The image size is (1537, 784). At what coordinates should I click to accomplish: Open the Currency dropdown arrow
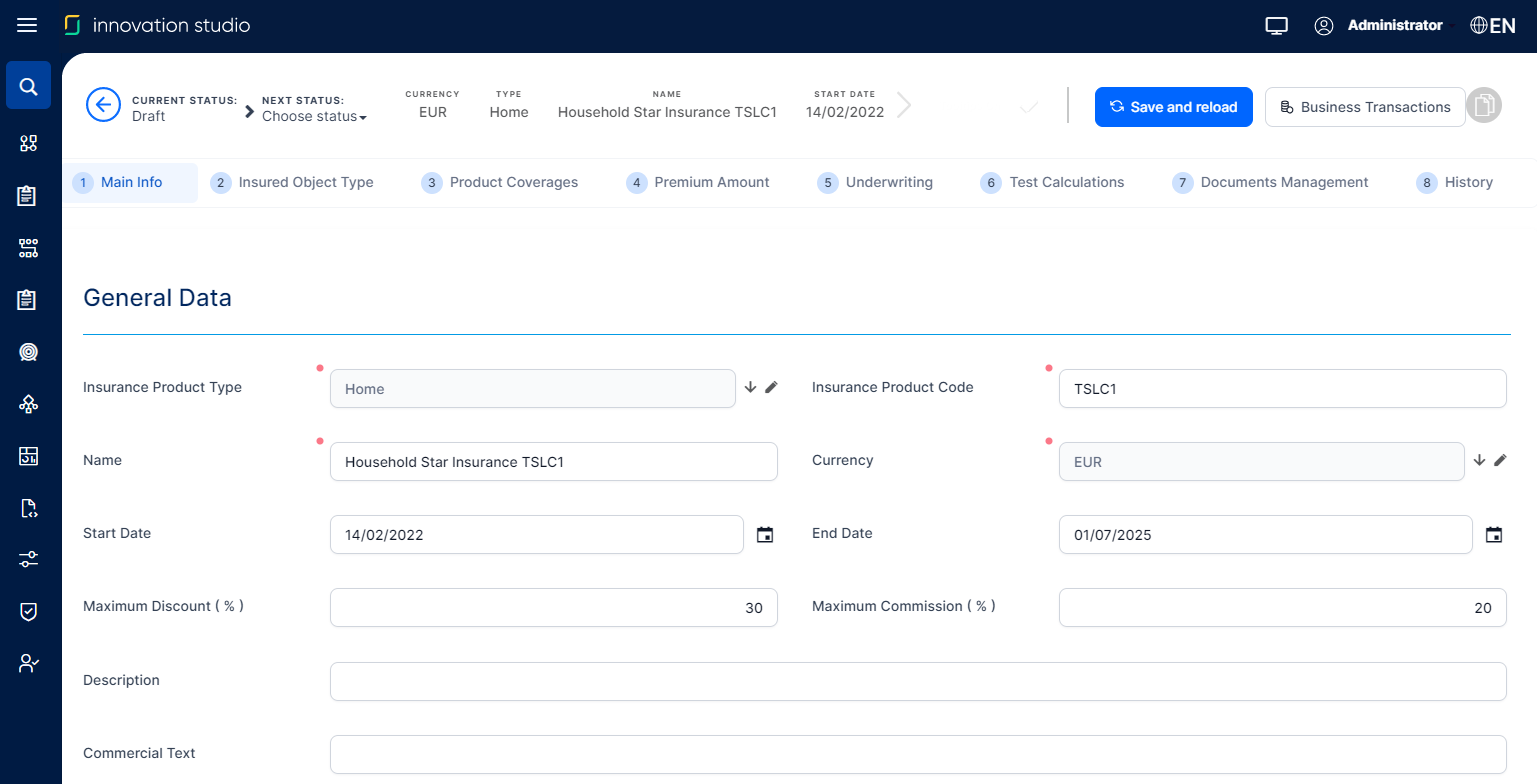click(x=1480, y=460)
